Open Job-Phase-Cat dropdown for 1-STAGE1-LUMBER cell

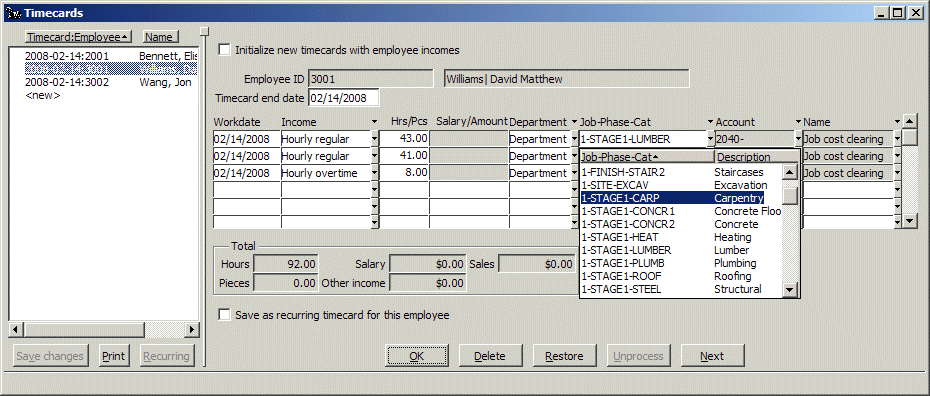pos(711,139)
